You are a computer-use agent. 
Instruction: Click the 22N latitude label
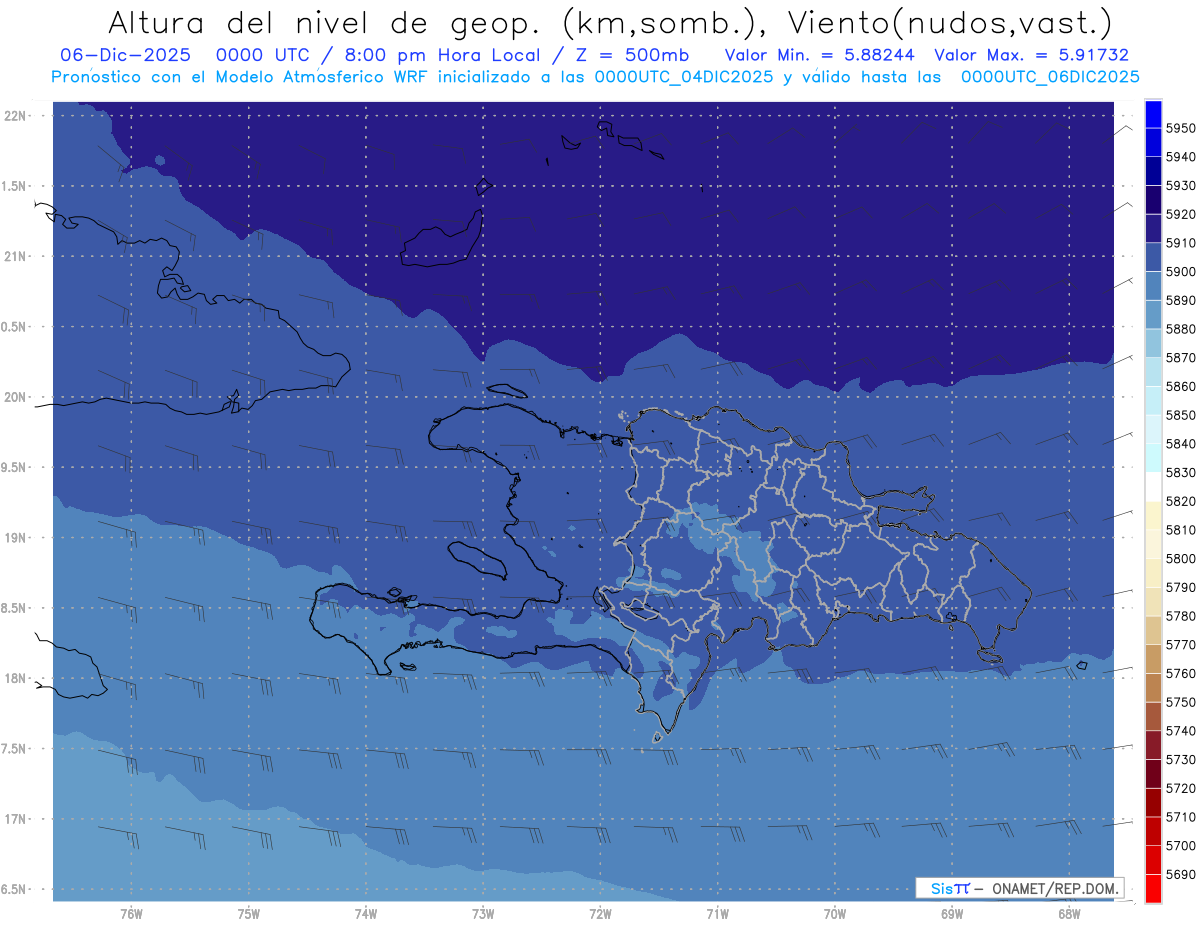point(14,116)
